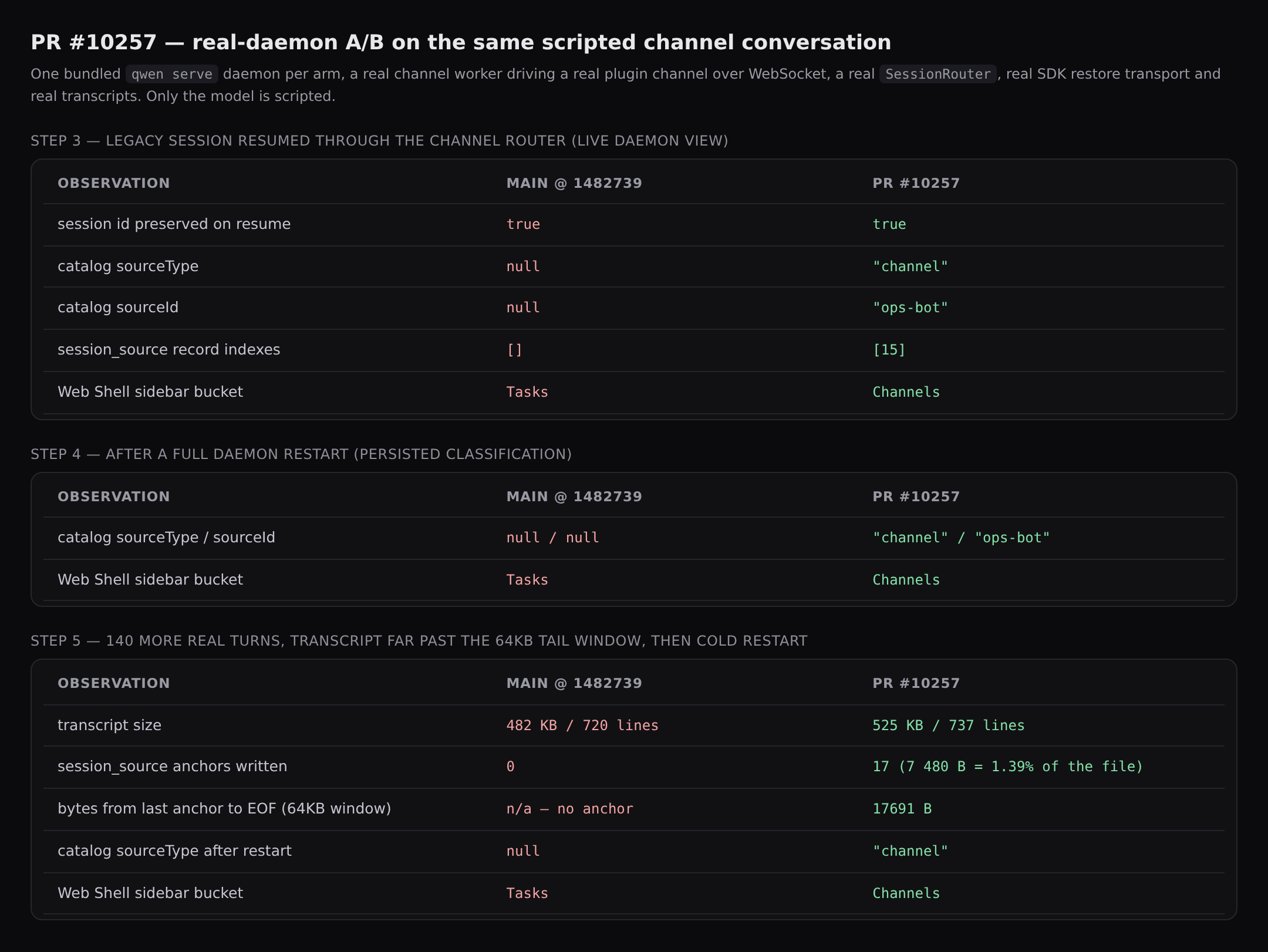Viewport: 1268px width, 952px height.
Task: Click the [15] record indexes value
Action: (x=889, y=350)
